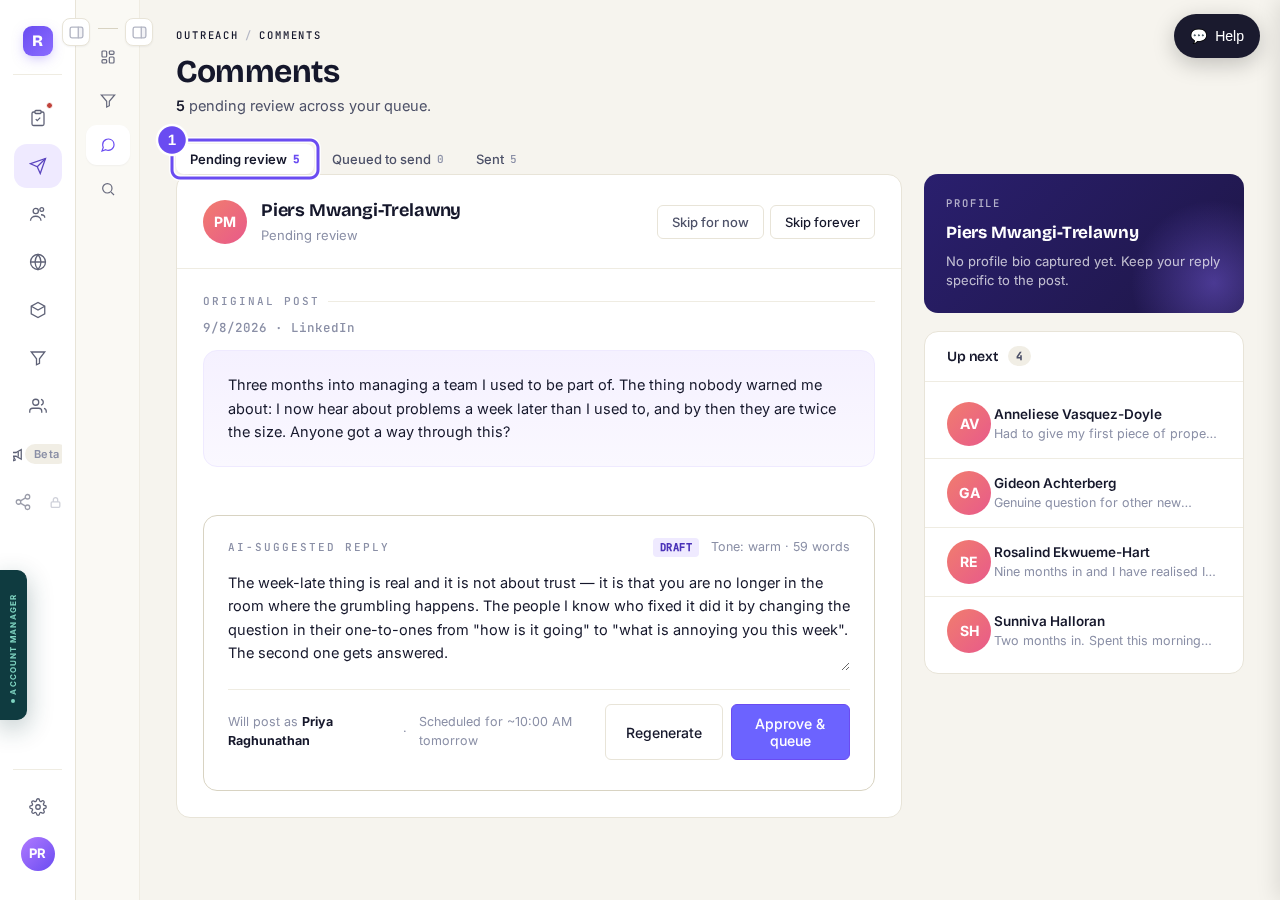Click inside the AI-suggested reply text area
The image size is (1280, 900).
[539, 620]
